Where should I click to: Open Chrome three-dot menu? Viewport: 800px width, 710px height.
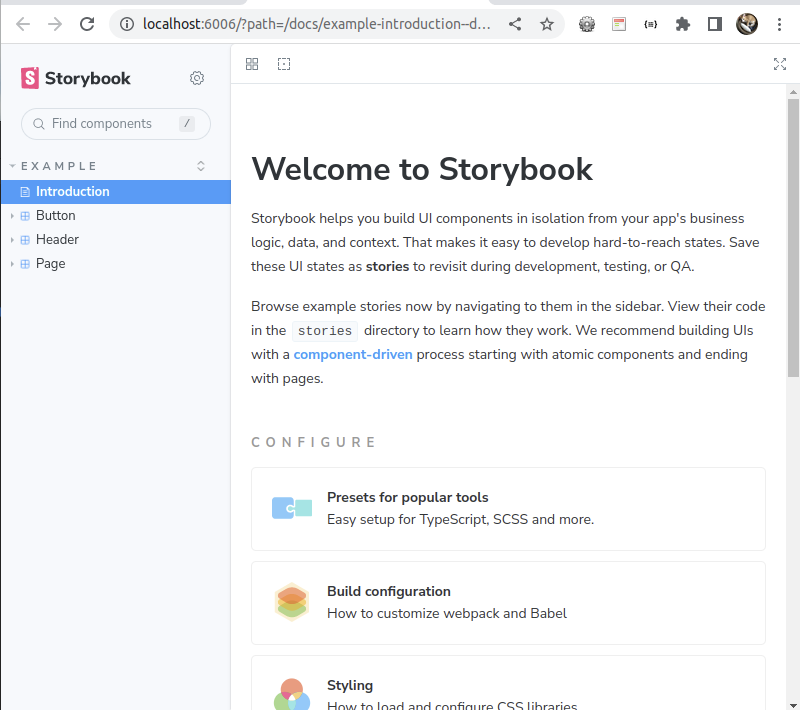(x=779, y=24)
